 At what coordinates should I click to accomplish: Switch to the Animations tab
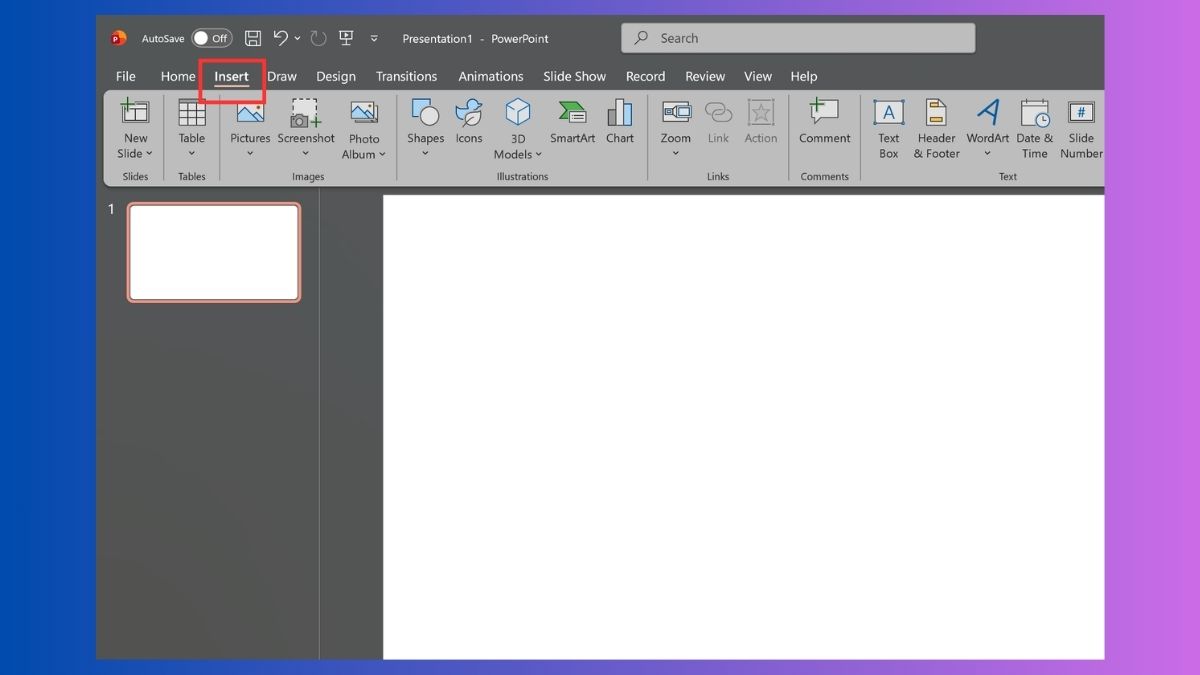pyautogui.click(x=491, y=76)
